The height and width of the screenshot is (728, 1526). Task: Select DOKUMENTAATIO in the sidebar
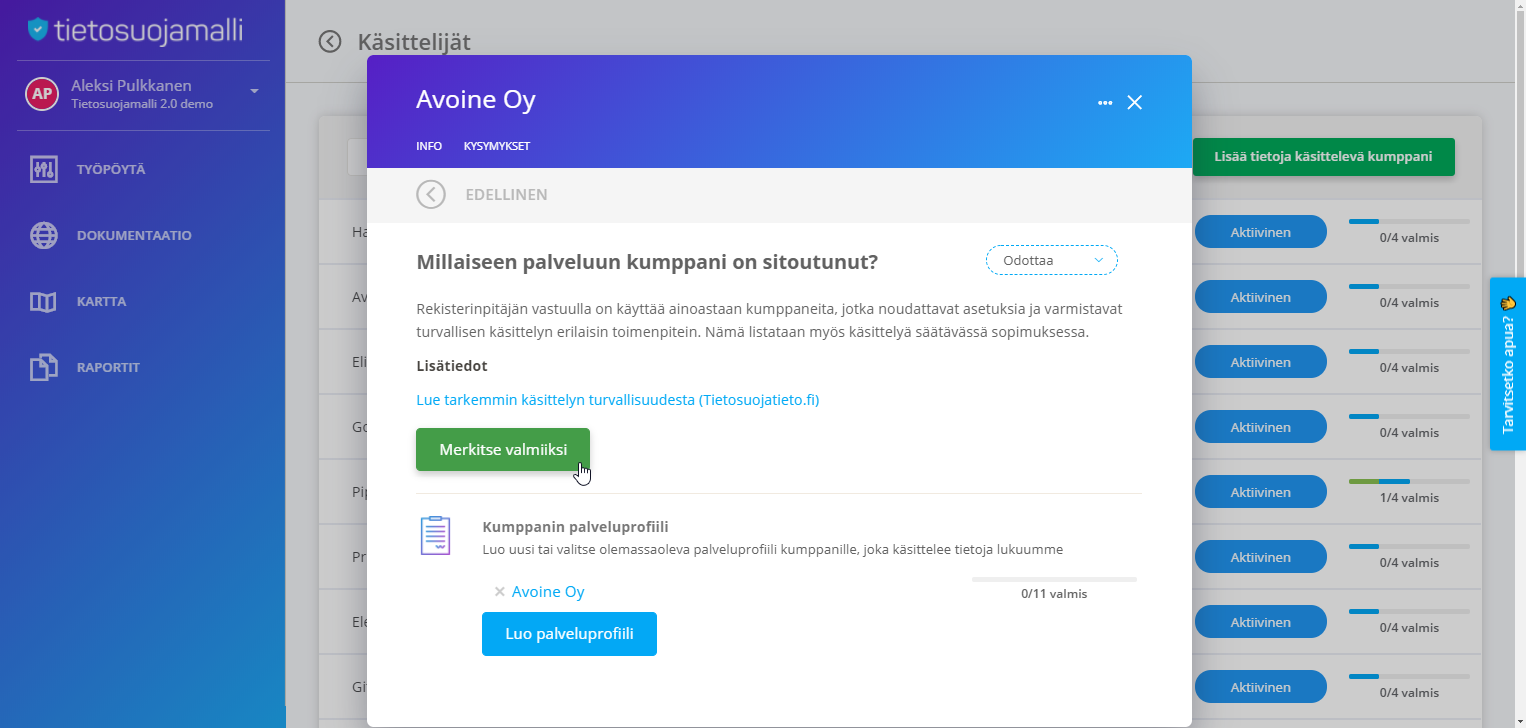[134, 235]
